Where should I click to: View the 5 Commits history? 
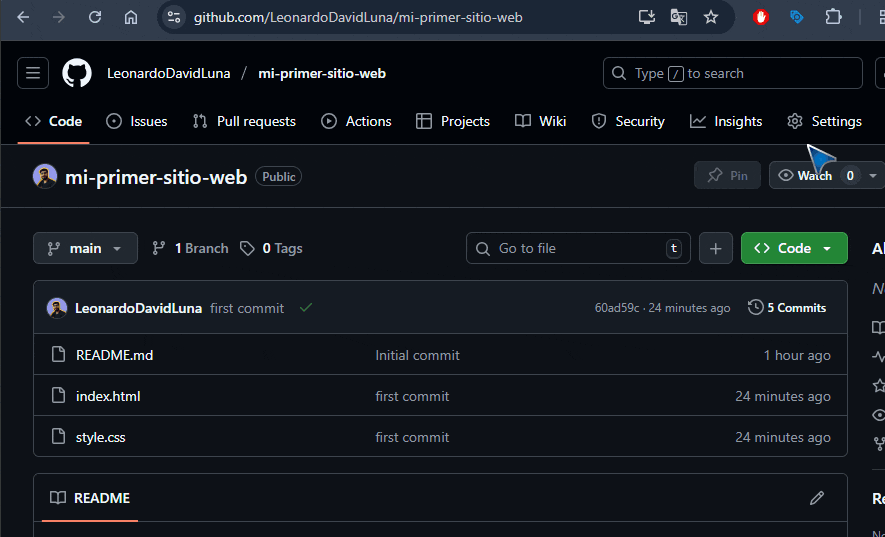coord(787,308)
